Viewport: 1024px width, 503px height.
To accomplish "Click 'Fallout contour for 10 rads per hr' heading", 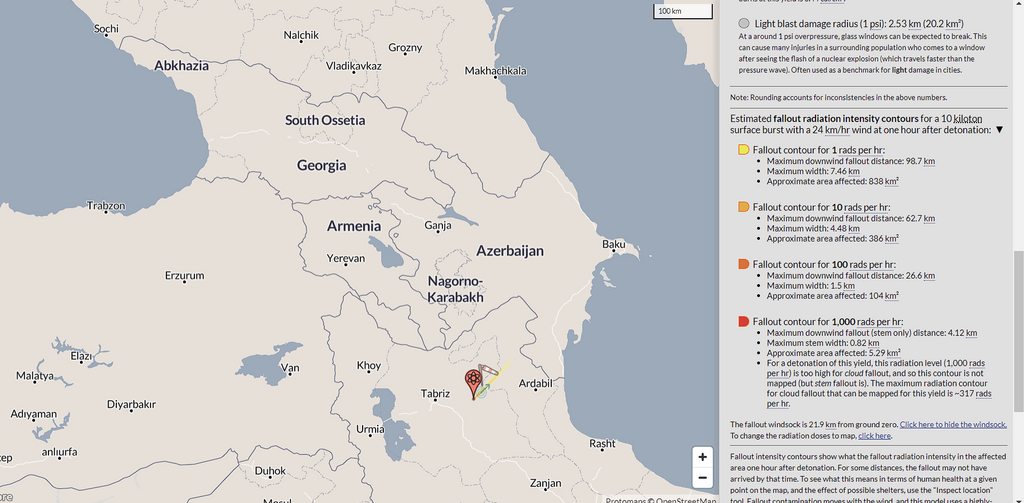I will (822, 207).
